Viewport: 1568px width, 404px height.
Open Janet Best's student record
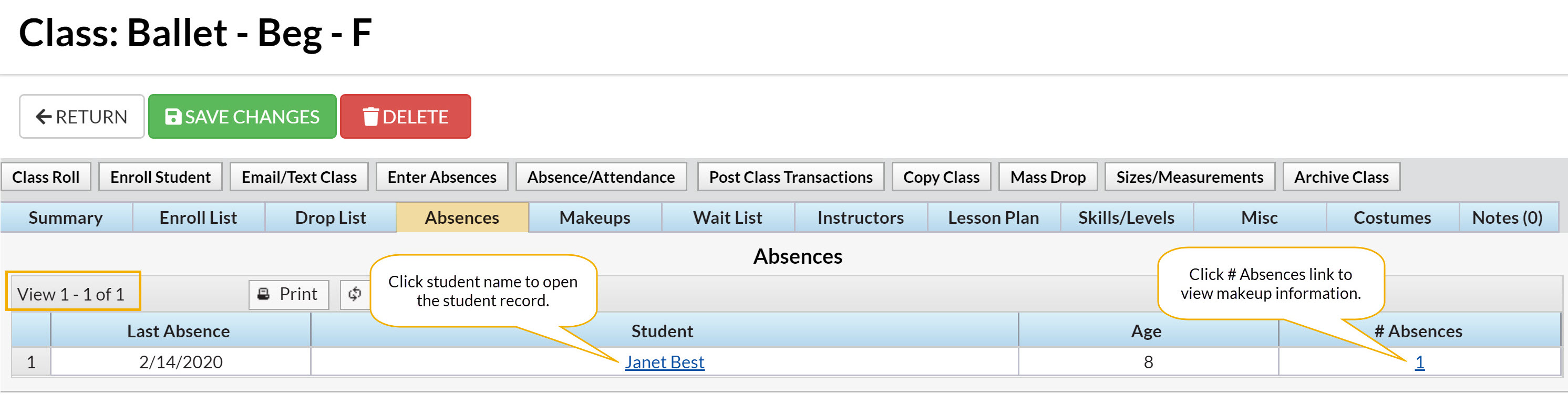point(664,362)
